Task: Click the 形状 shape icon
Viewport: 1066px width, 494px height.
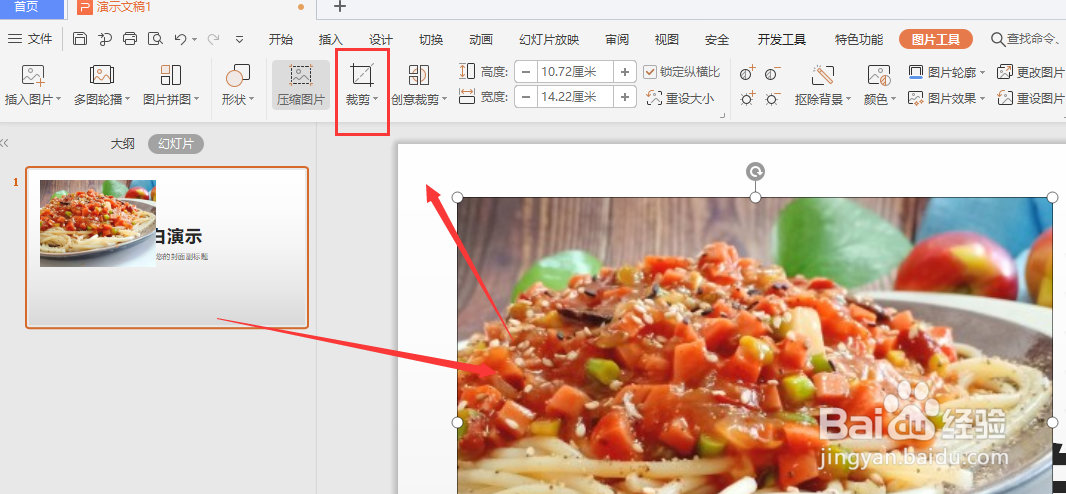Action: (238, 75)
